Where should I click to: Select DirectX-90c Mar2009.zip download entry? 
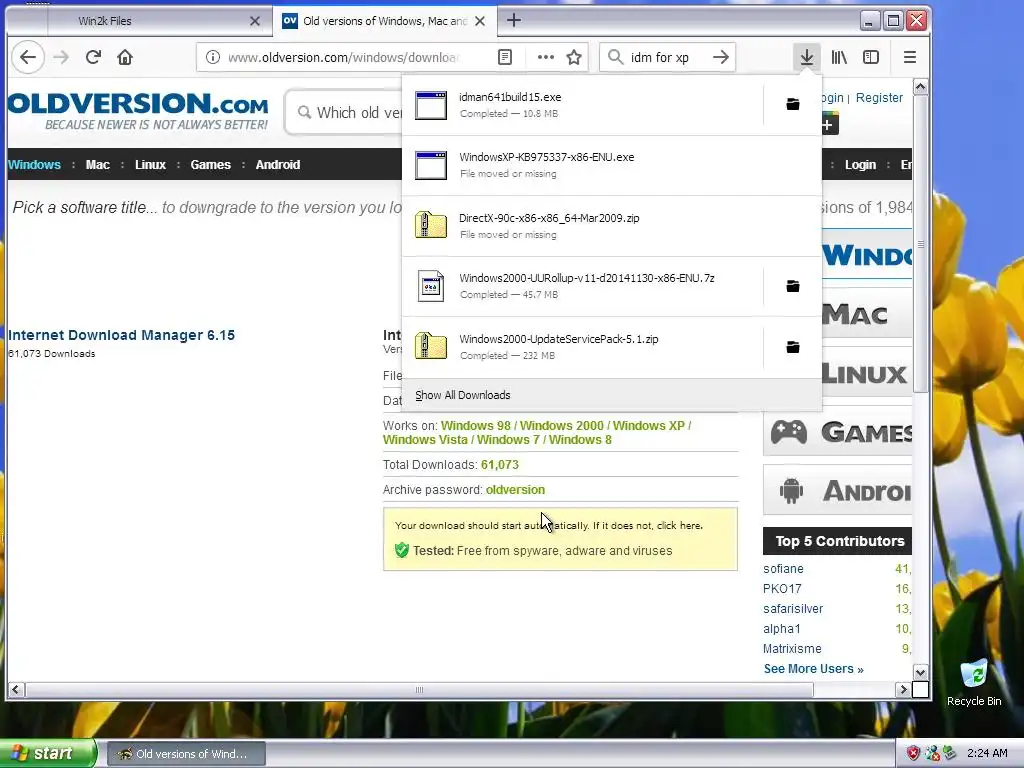[x=611, y=226]
